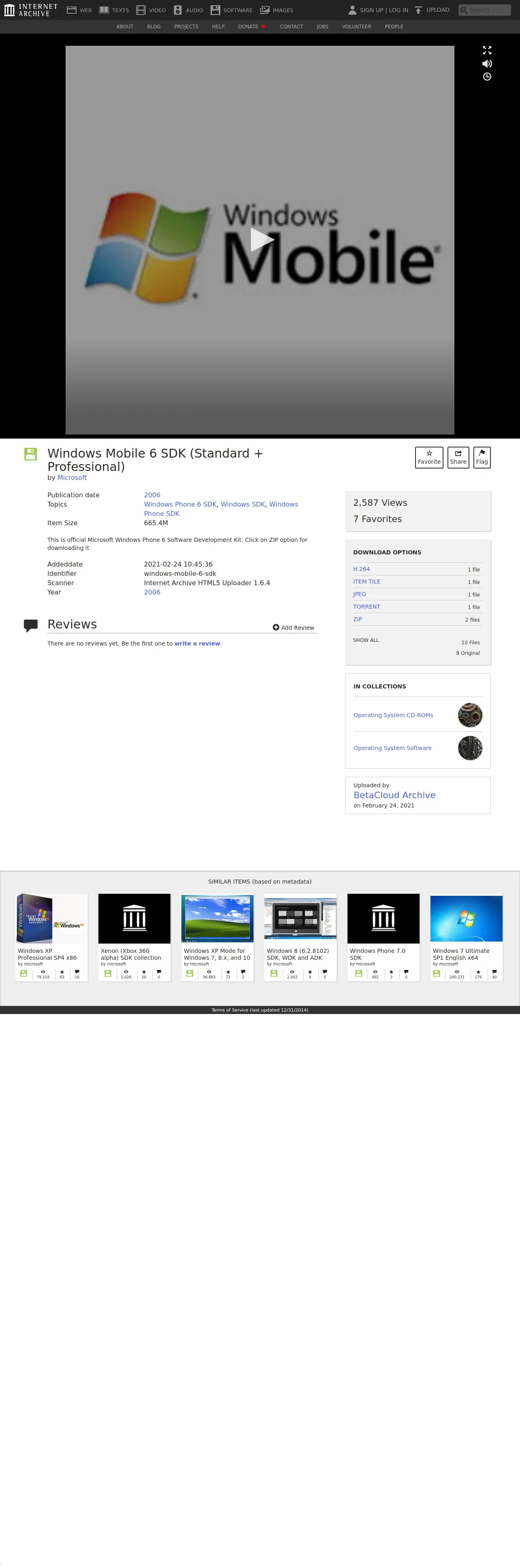This screenshot has width=520, height=1568.
Task: Download the JPEG file
Action: (x=360, y=594)
